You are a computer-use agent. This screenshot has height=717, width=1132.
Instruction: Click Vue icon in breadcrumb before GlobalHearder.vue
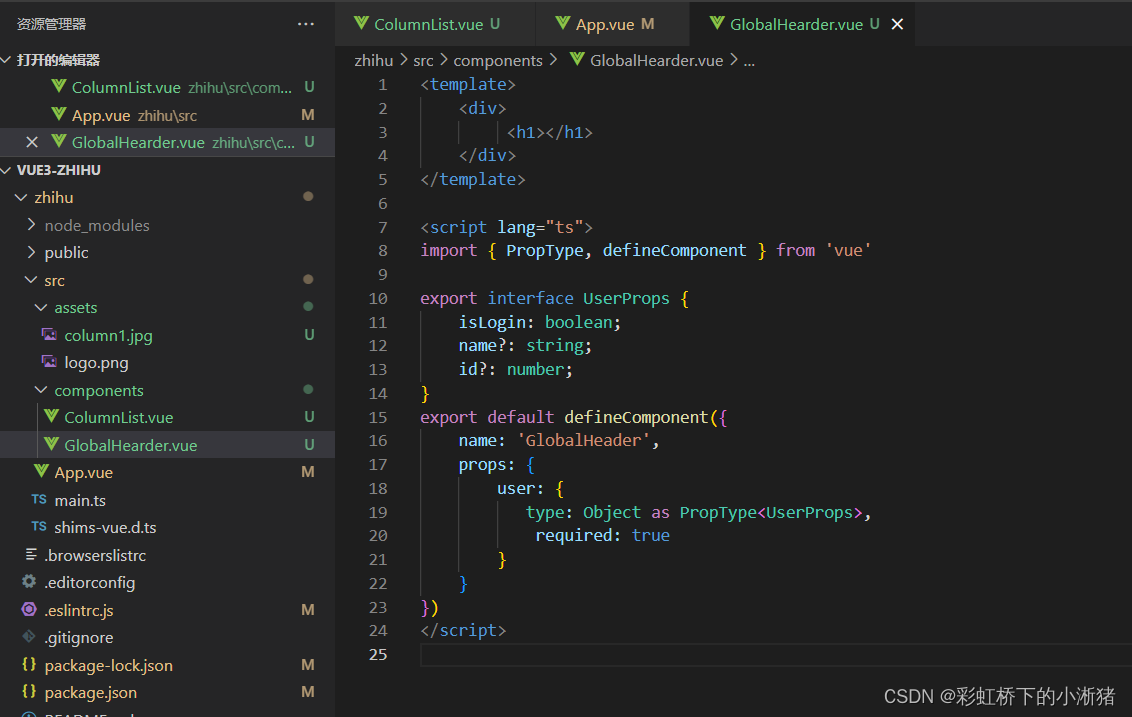[x=577, y=59]
